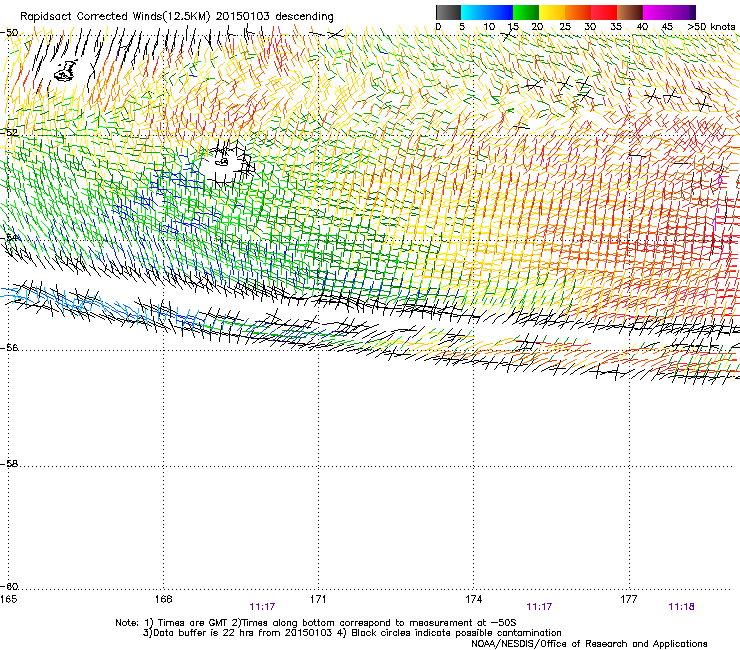Viewport: 740px width, 650px height.
Task: Select the orange 25–30 knots legend segment
Action: [578, 12]
